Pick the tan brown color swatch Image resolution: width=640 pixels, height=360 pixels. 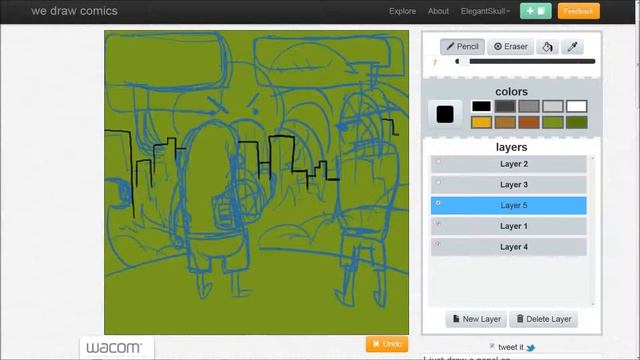(505, 122)
